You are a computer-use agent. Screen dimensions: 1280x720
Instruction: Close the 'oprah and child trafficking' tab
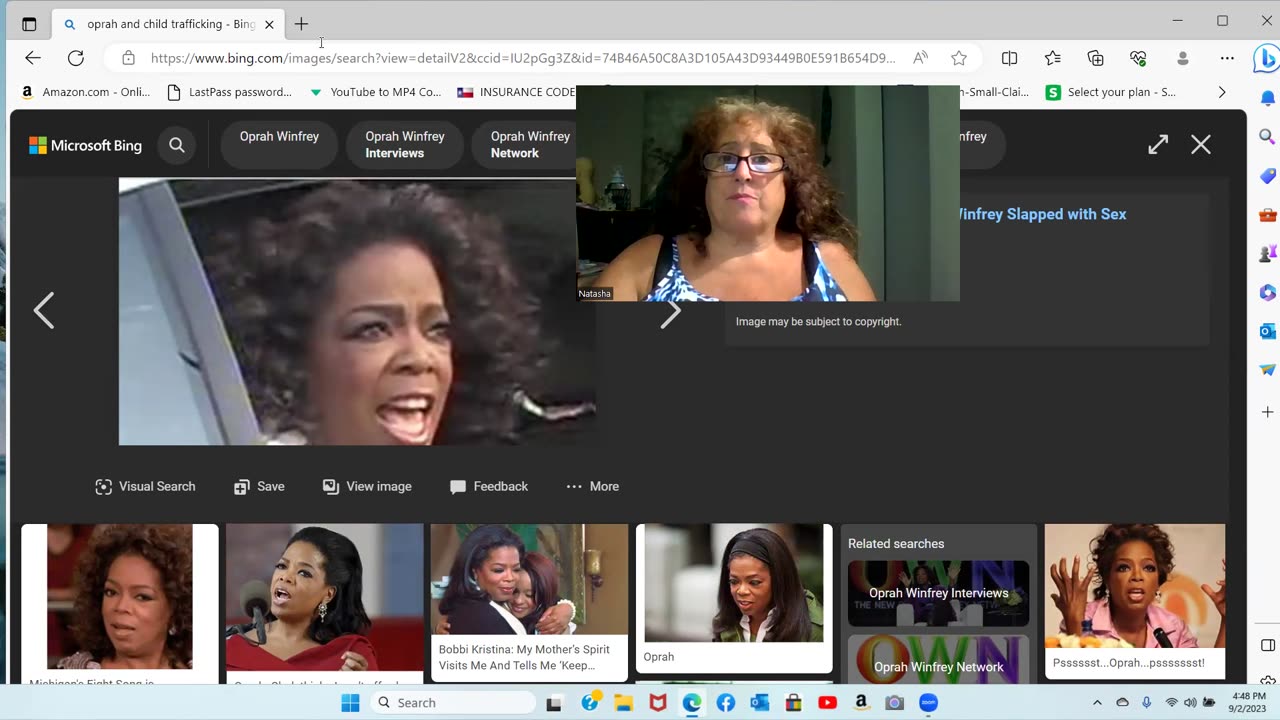(269, 24)
